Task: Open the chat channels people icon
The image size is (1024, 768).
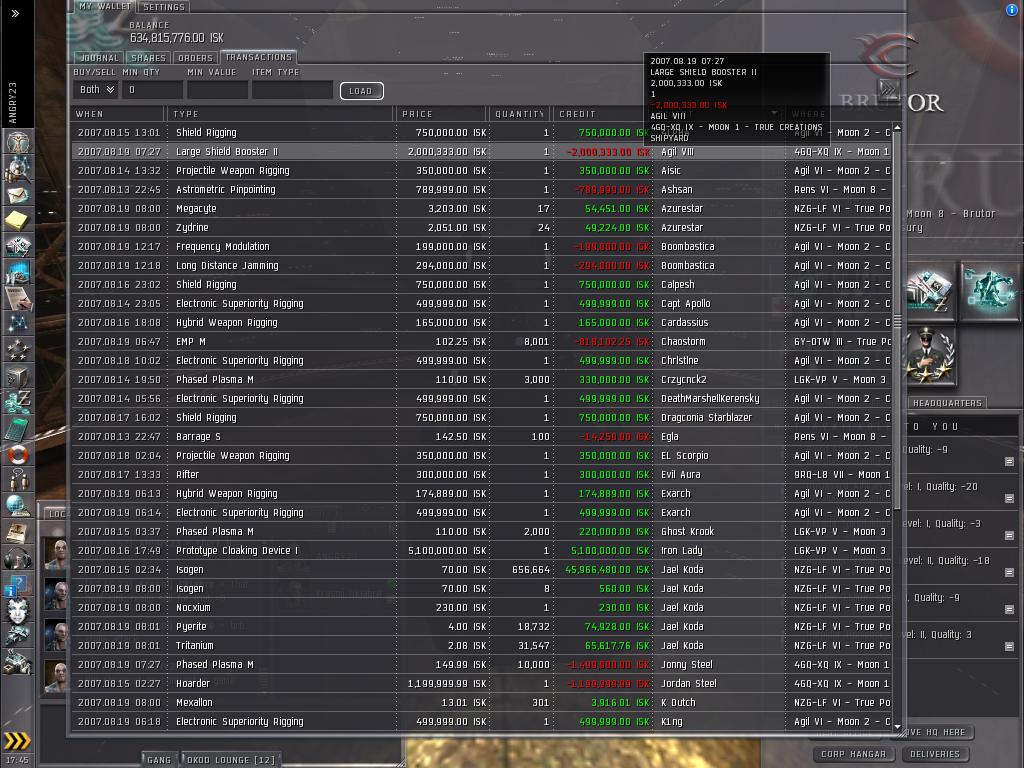Action: (x=17, y=479)
